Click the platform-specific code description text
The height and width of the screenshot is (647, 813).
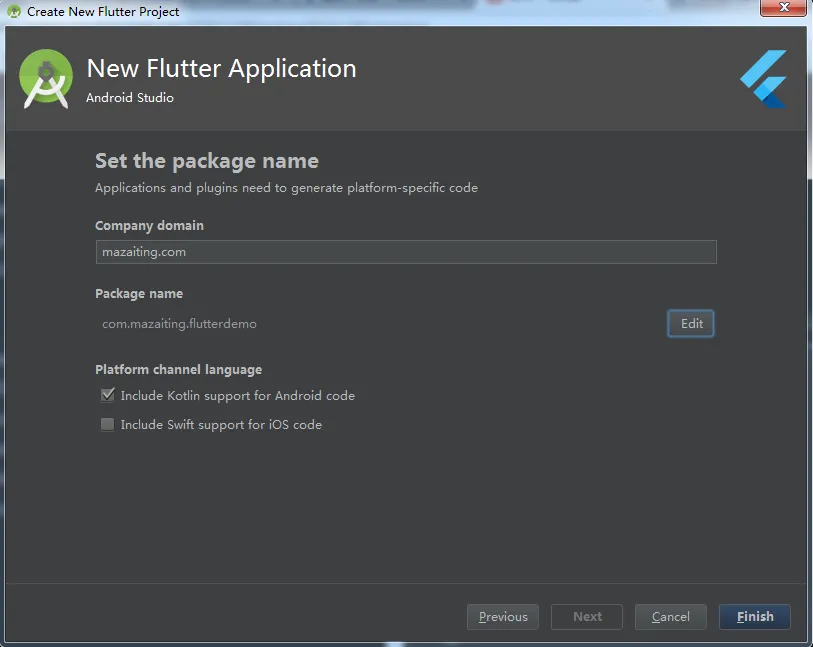pos(286,188)
